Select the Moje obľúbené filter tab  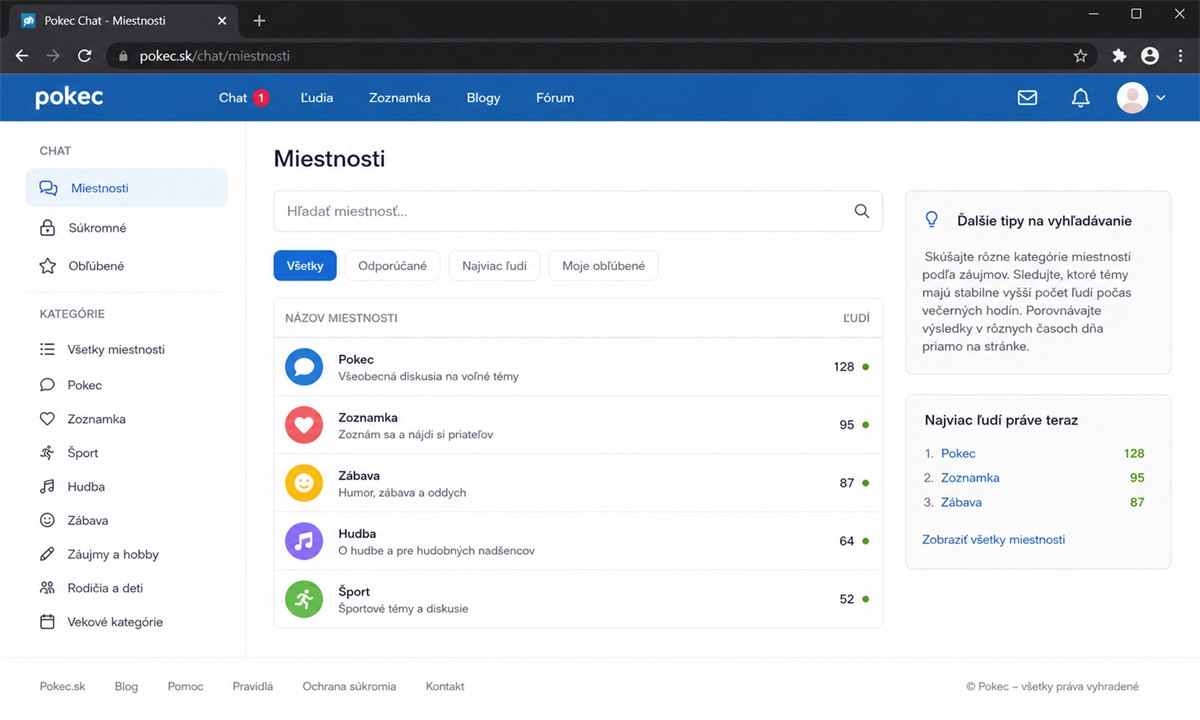(x=604, y=266)
